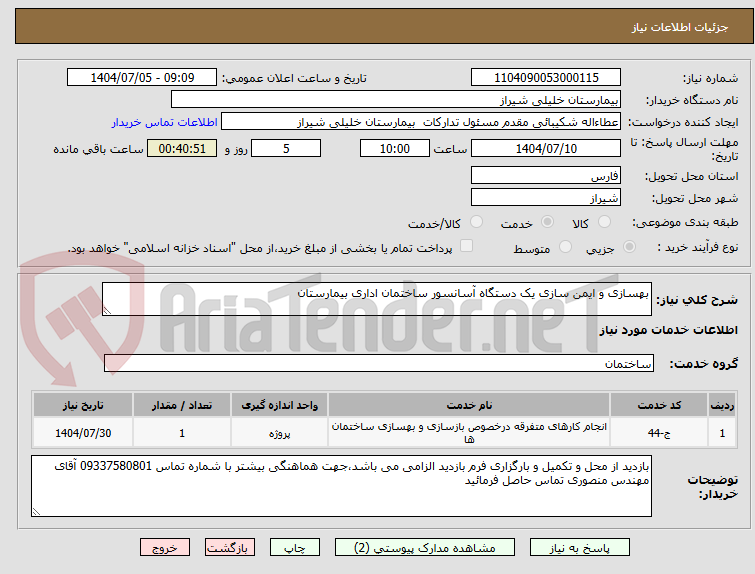The image size is (755, 574).
Task: Click the need date cell 1404/07/30
Action: pyautogui.click(x=83, y=433)
